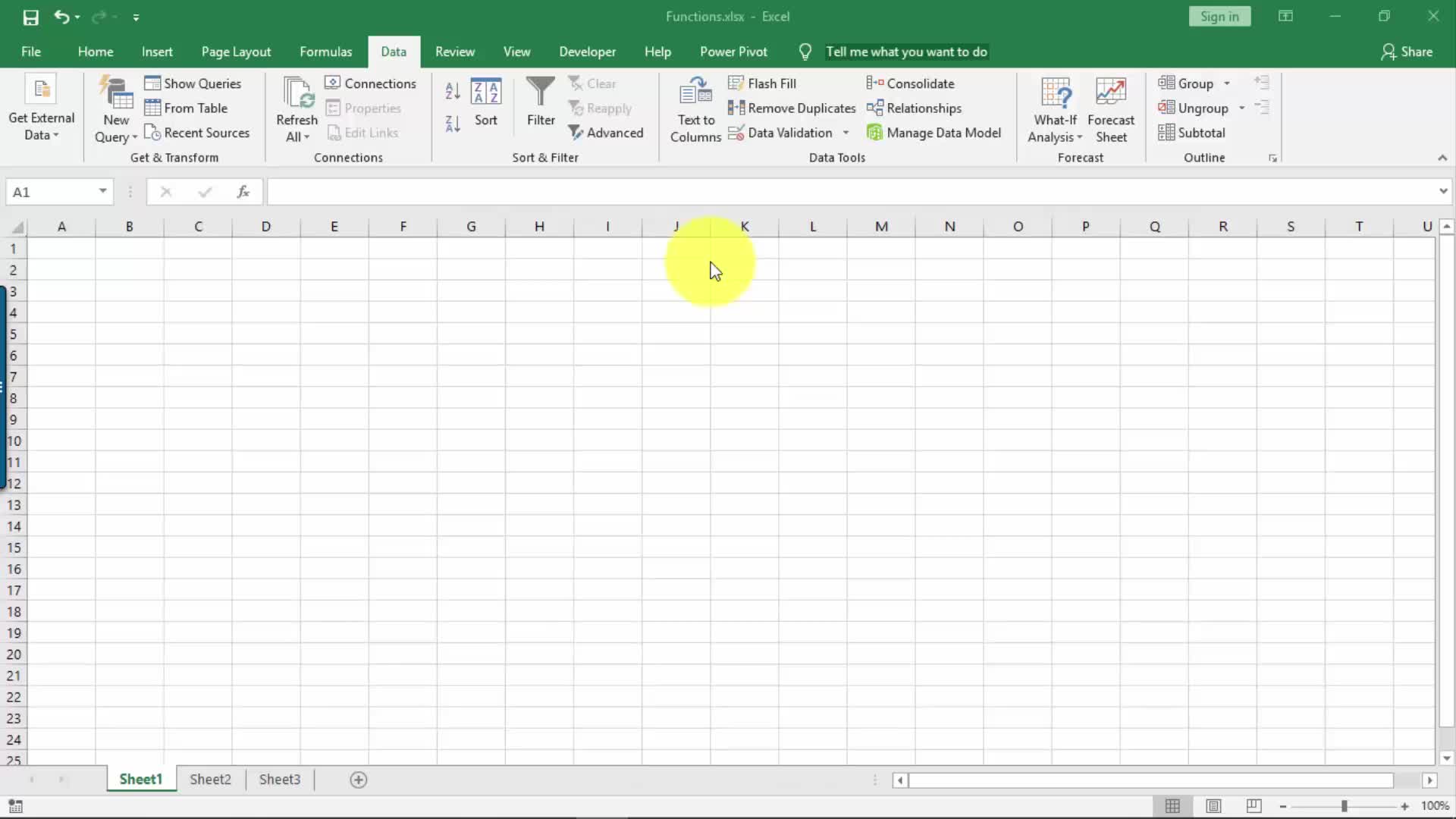
Task: Click the Save icon in the title bar
Action: click(30, 17)
